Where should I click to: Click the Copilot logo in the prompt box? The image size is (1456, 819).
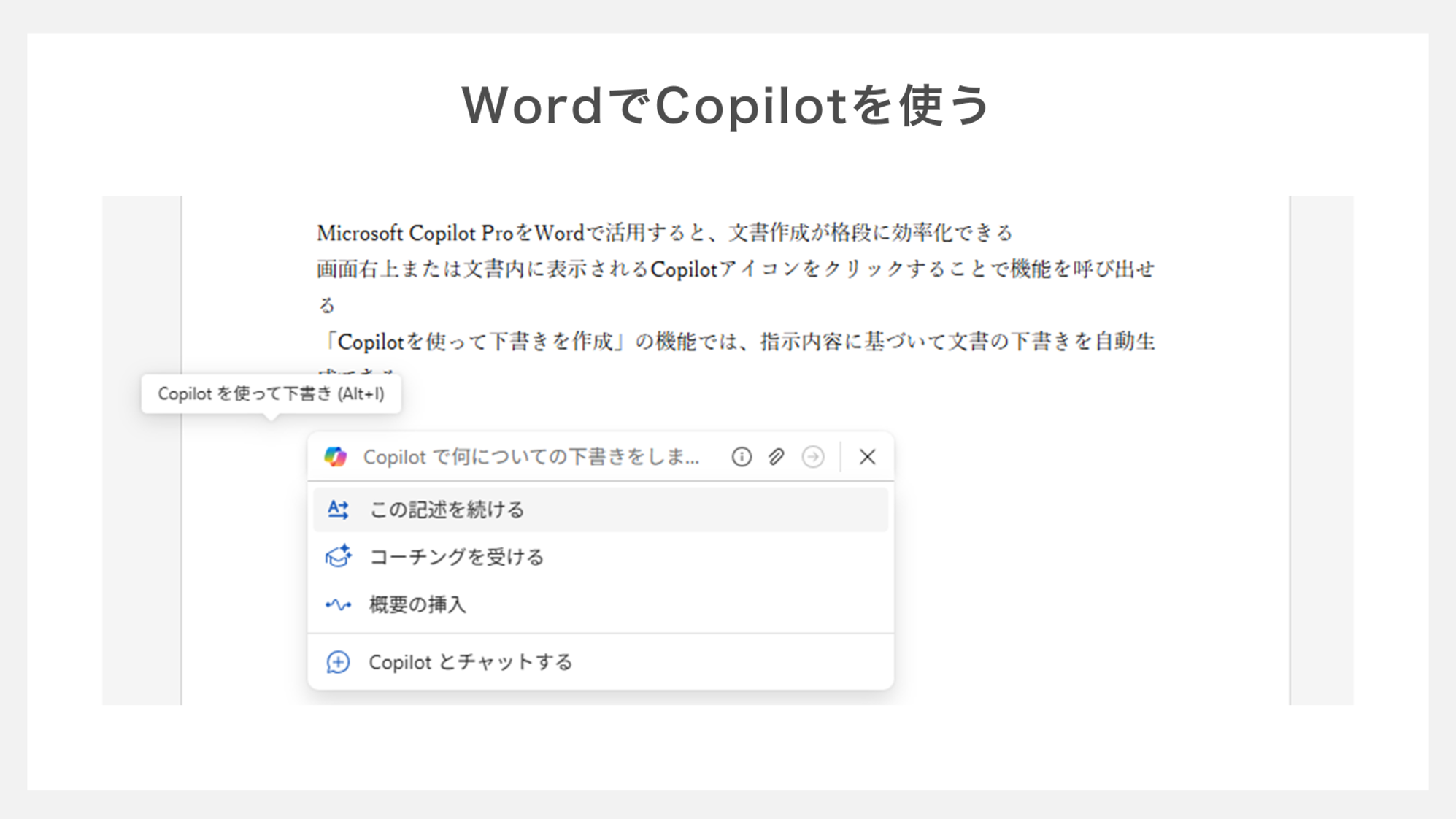pos(336,457)
